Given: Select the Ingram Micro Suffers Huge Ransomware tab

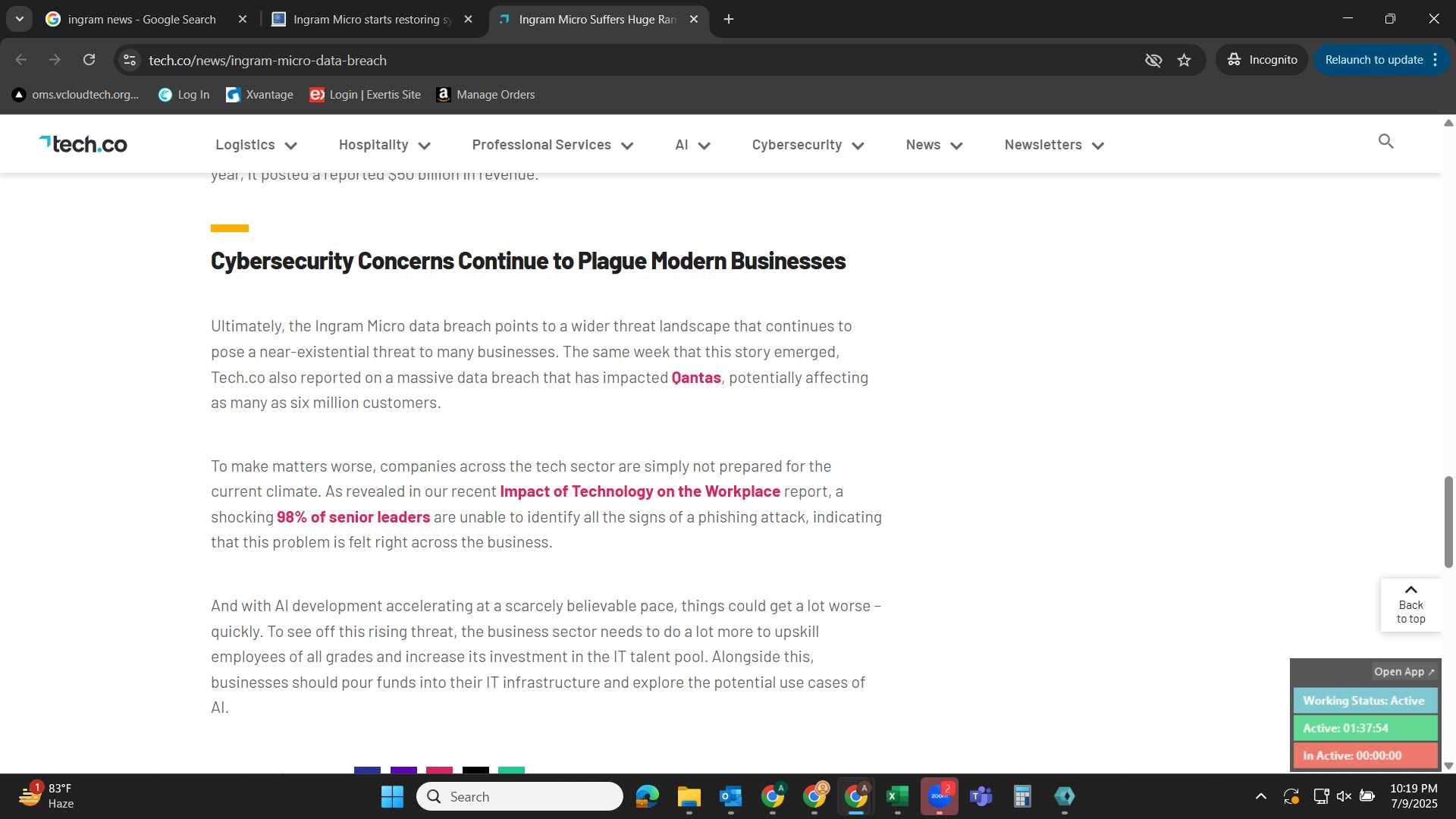Looking at the screenshot, I should pyautogui.click(x=598, y=19).
